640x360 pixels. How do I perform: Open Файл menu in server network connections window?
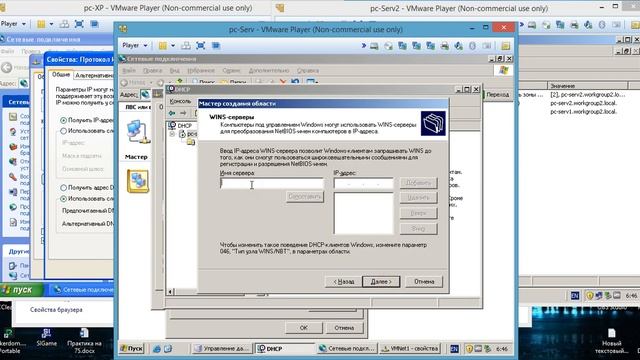[129, 70]
